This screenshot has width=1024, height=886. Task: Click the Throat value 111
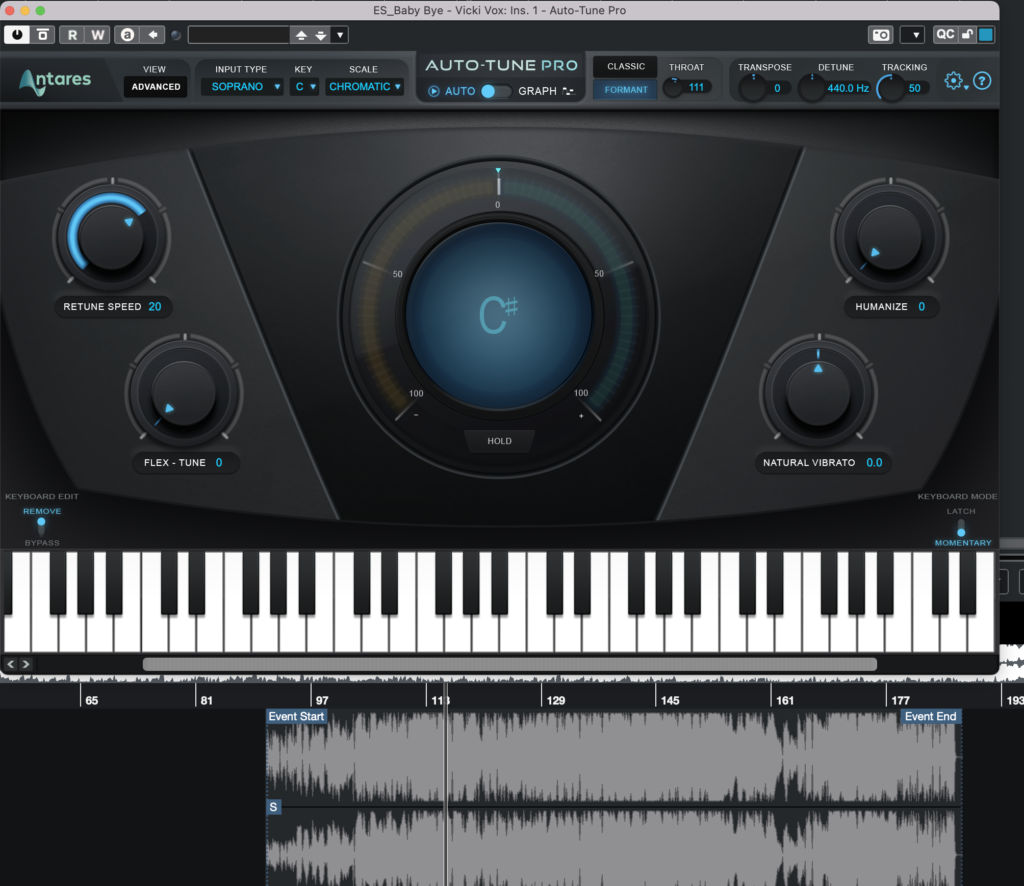[x=696, y=87]
